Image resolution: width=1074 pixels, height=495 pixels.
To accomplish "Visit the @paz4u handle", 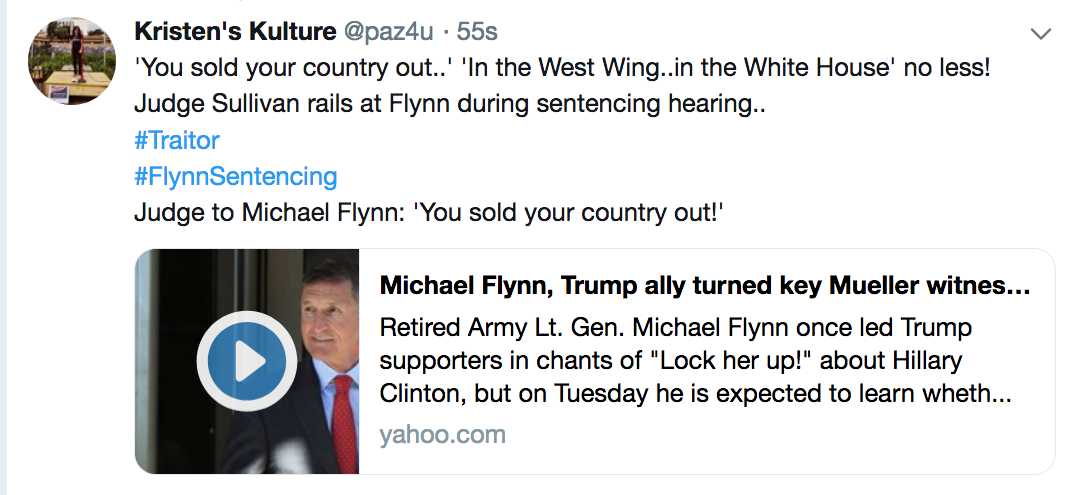I will pos(389,31).
